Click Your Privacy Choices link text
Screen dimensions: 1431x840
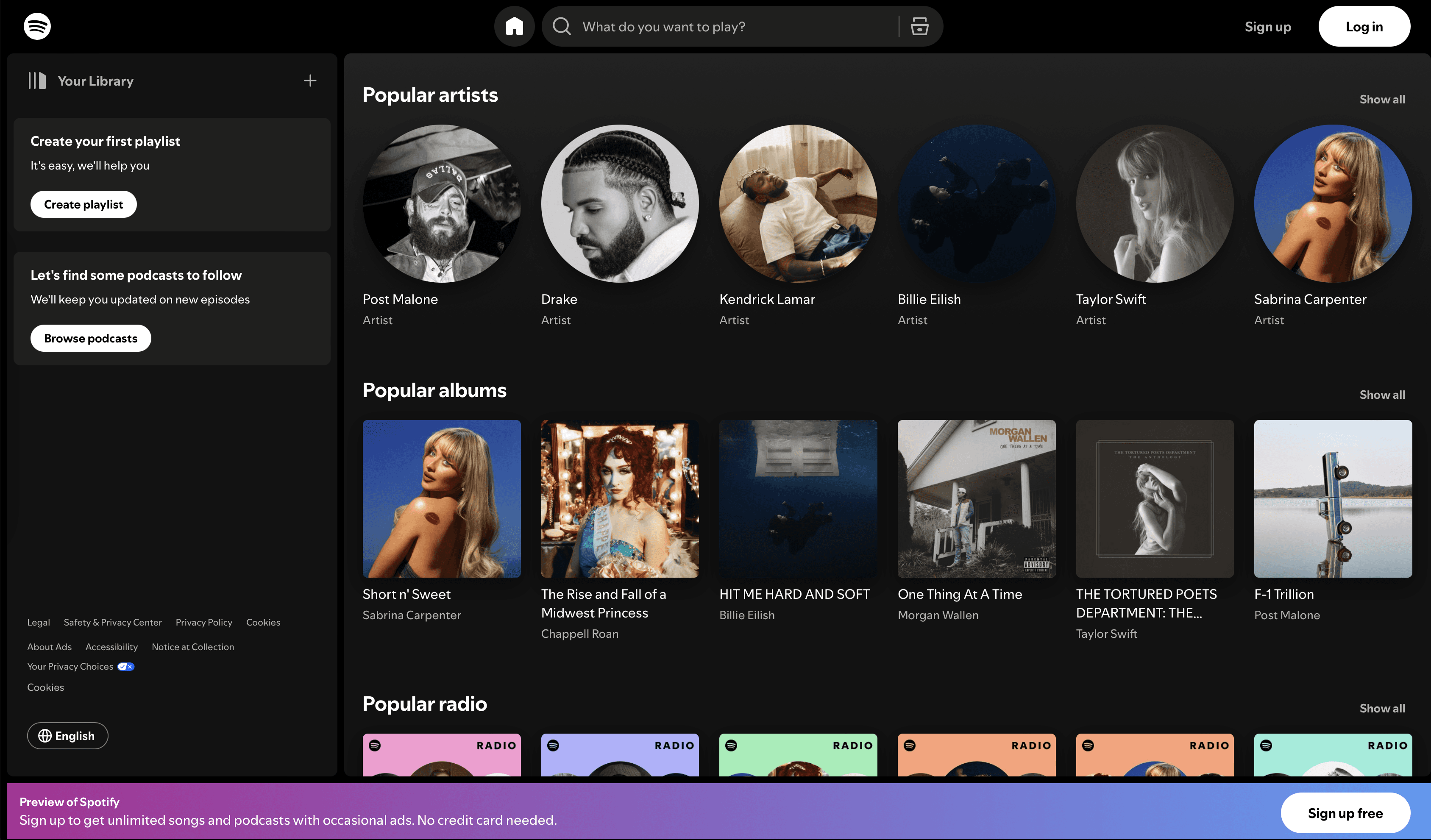[x=70, y=667]
